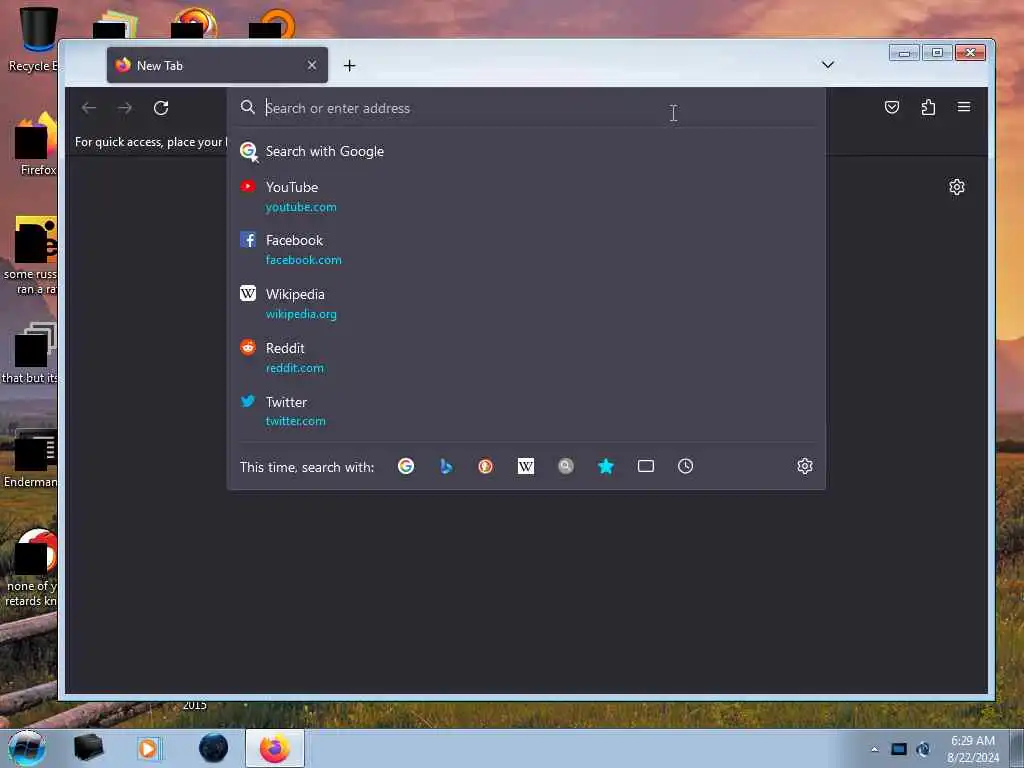The width and height of the screenshot is (1024, 768).
Task: Show hidden system tray icons arrow
Action: tap(874, 749)
